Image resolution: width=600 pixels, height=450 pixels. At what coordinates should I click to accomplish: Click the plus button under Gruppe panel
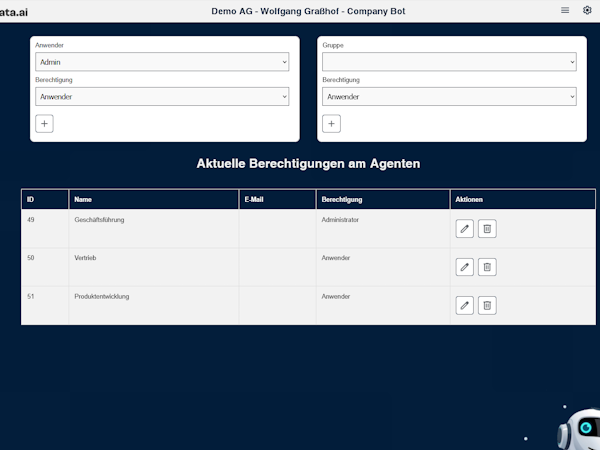pyautogui.click(x=332, y=124)
